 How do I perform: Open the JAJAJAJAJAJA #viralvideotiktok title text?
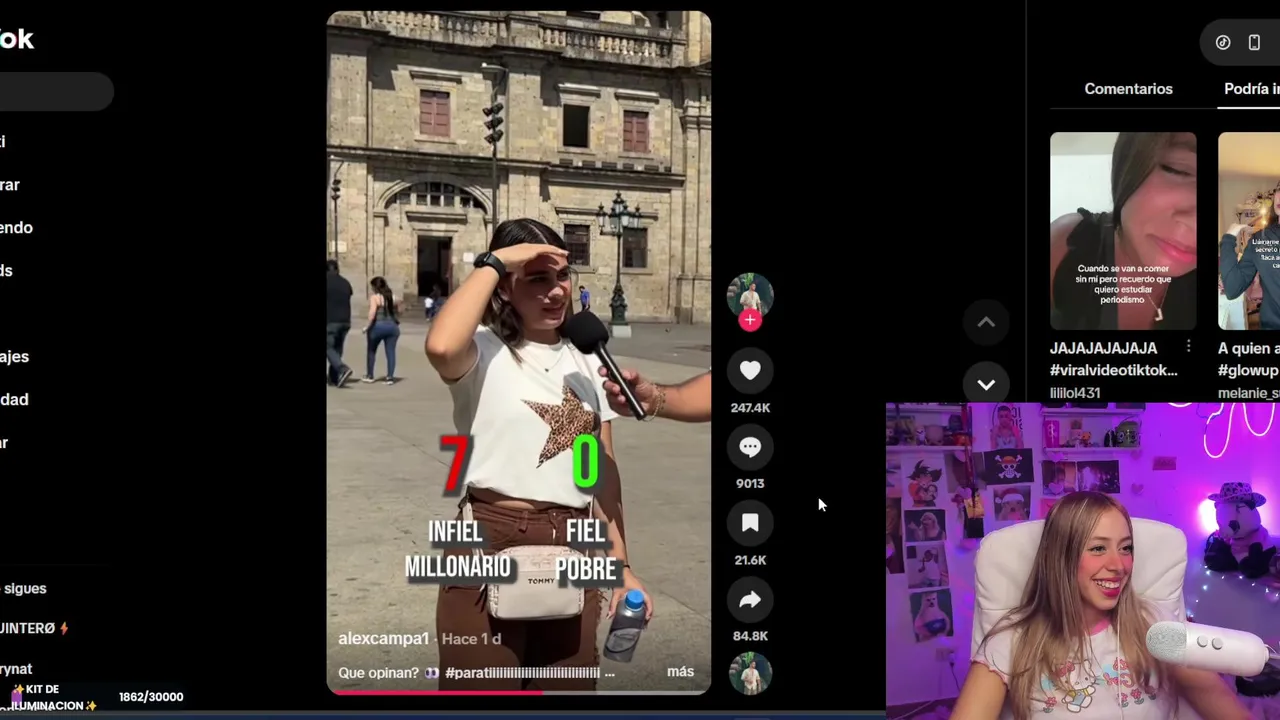[x=1114, y=359]
